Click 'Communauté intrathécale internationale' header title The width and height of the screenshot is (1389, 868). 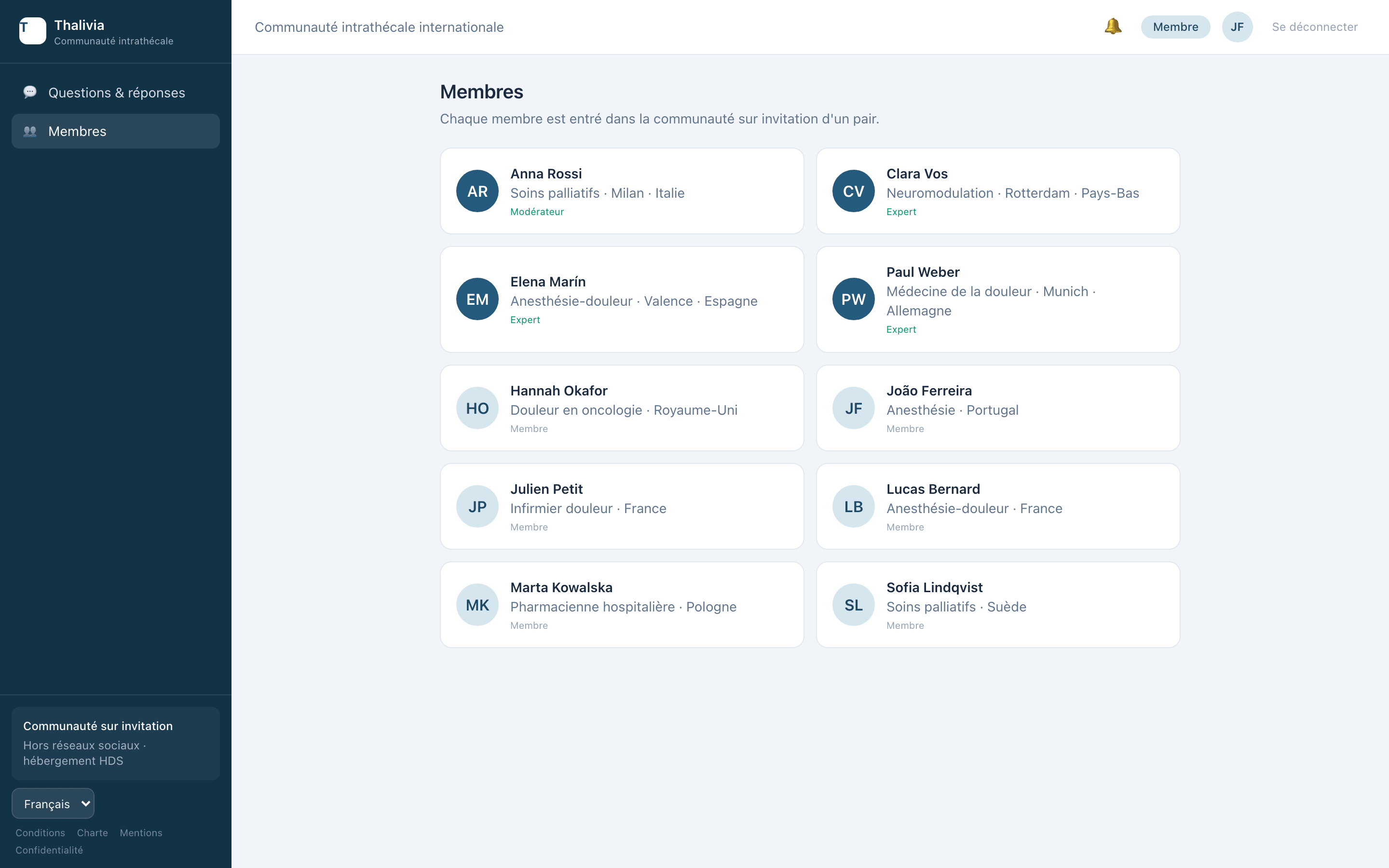click(x=379, y=27)
